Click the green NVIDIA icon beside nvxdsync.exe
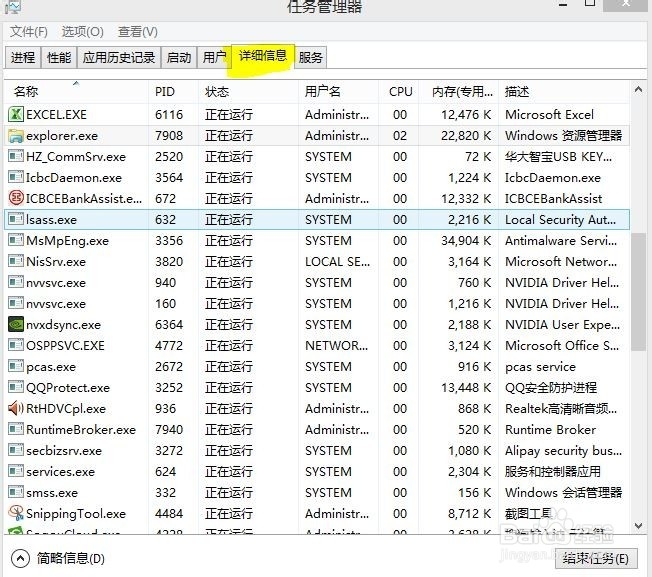The height and width of the screenshot is (577, 652). click(16, 324)
